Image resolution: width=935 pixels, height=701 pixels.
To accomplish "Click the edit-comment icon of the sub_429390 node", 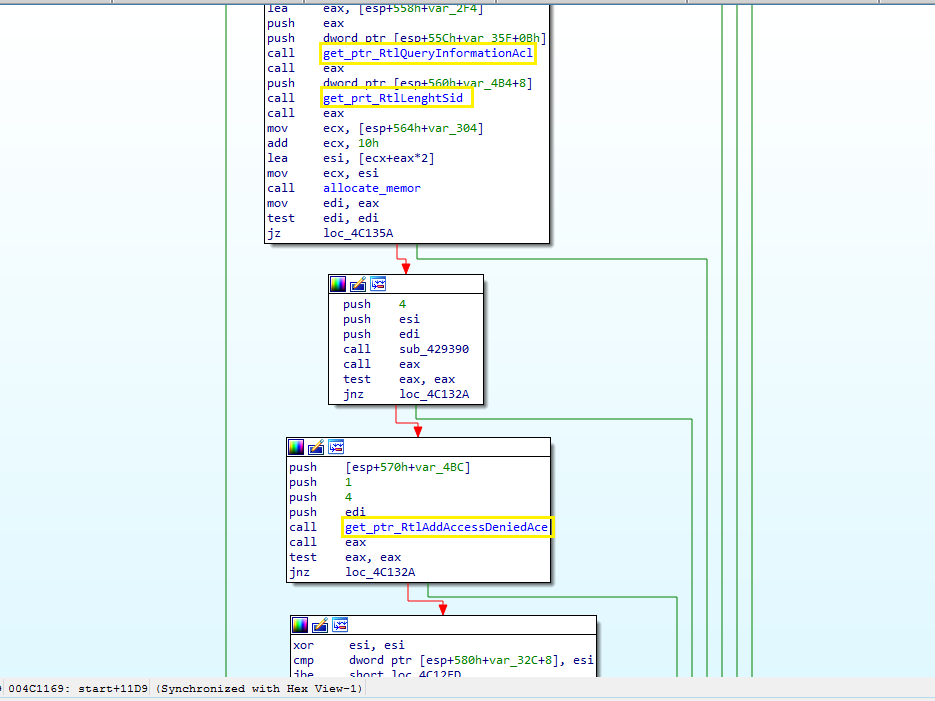I will (358, 284).
